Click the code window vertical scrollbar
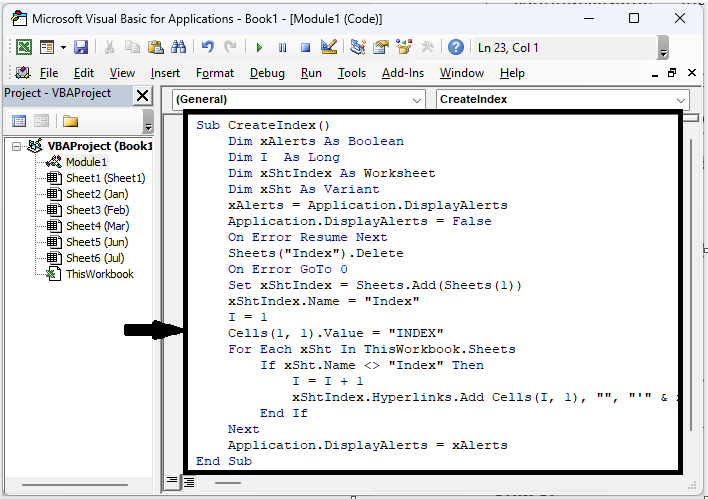708x499 pixels. 691,284
